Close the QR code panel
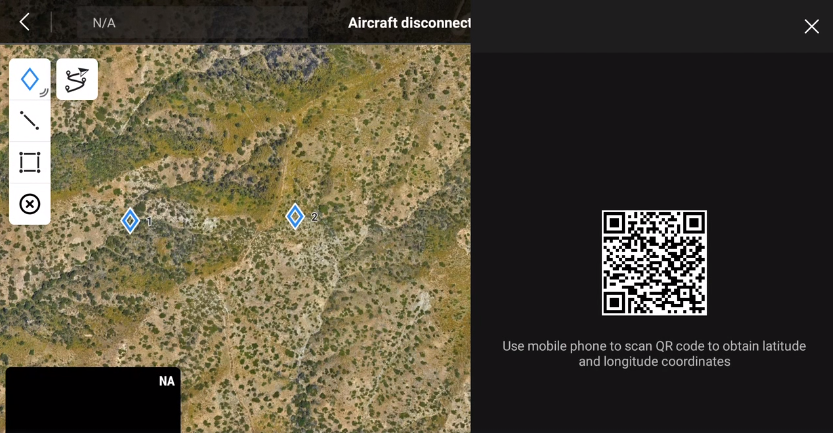Screen dimensions: 833x433 (811, 26)
